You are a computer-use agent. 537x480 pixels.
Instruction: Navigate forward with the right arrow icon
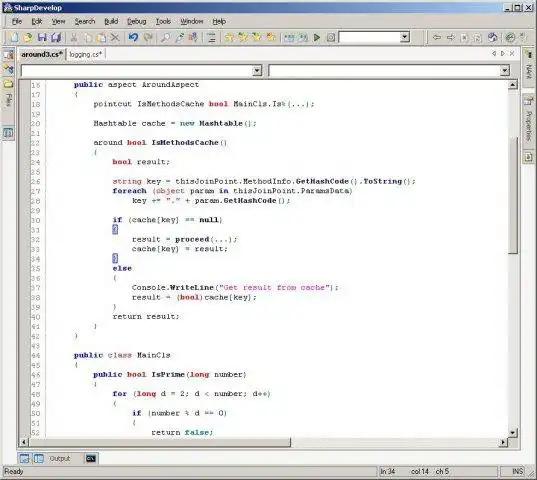tap(451, 37)
